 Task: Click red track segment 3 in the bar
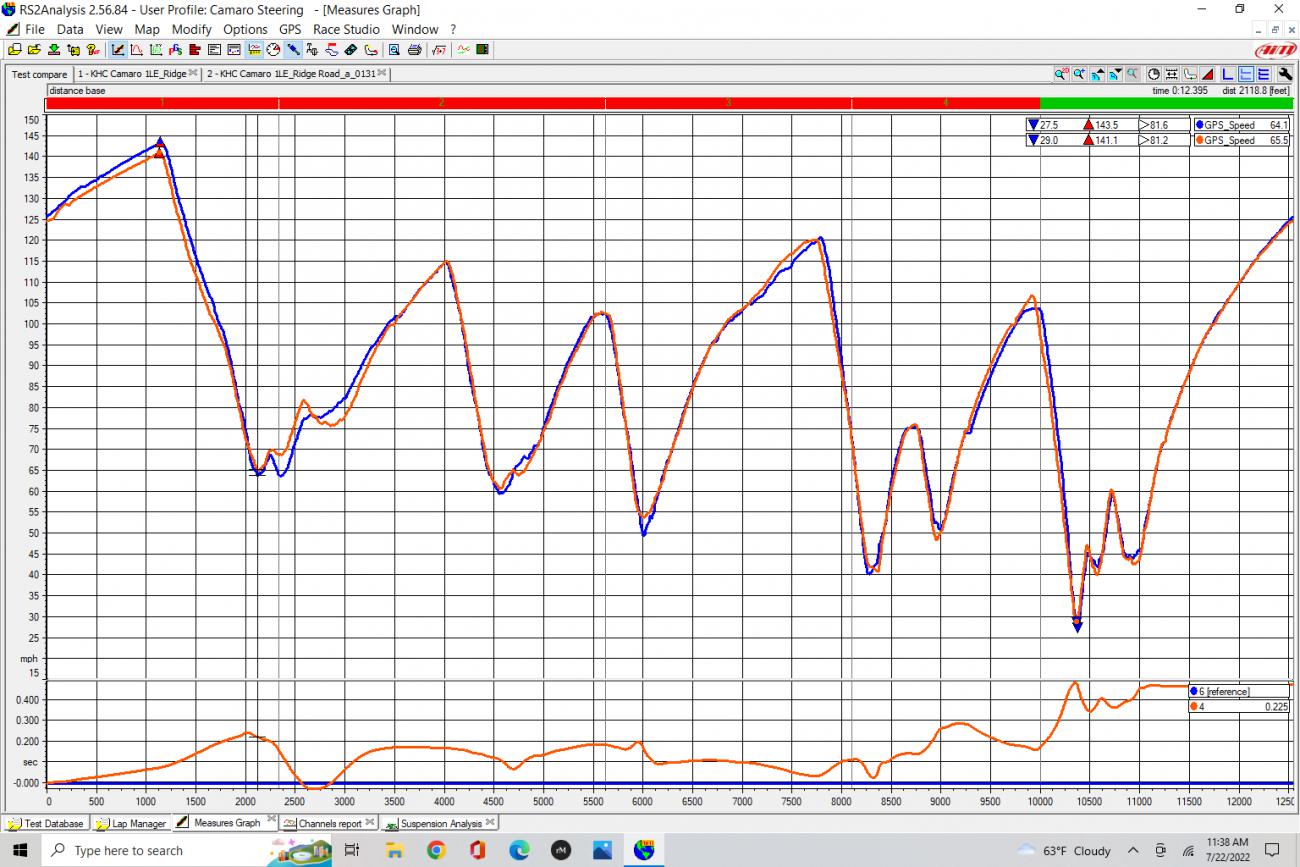[x=728, y=103]
